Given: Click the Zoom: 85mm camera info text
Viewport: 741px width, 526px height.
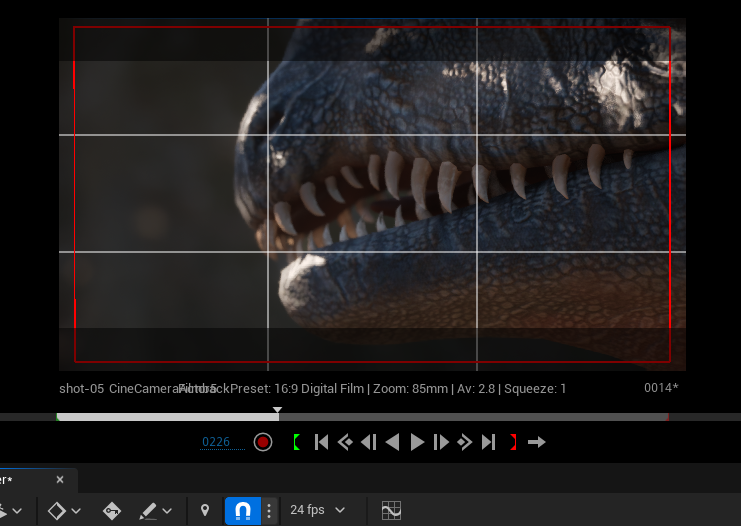Looking at the screenshot, I should [410, 389].
